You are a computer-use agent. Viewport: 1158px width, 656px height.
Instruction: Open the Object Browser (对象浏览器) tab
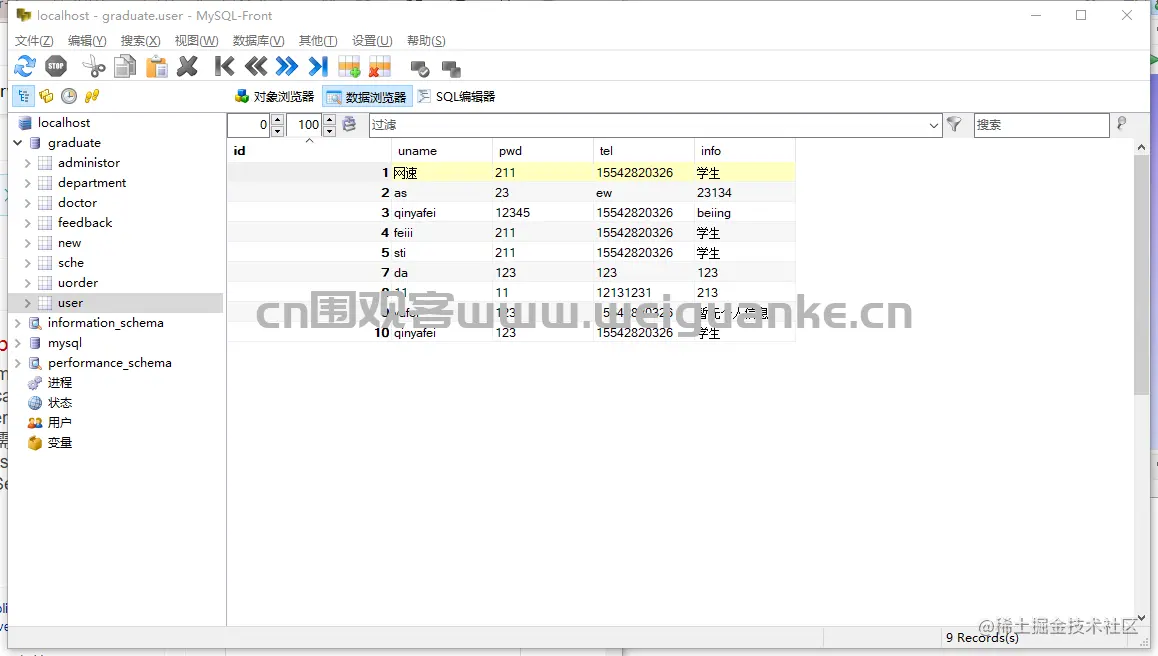274,97
